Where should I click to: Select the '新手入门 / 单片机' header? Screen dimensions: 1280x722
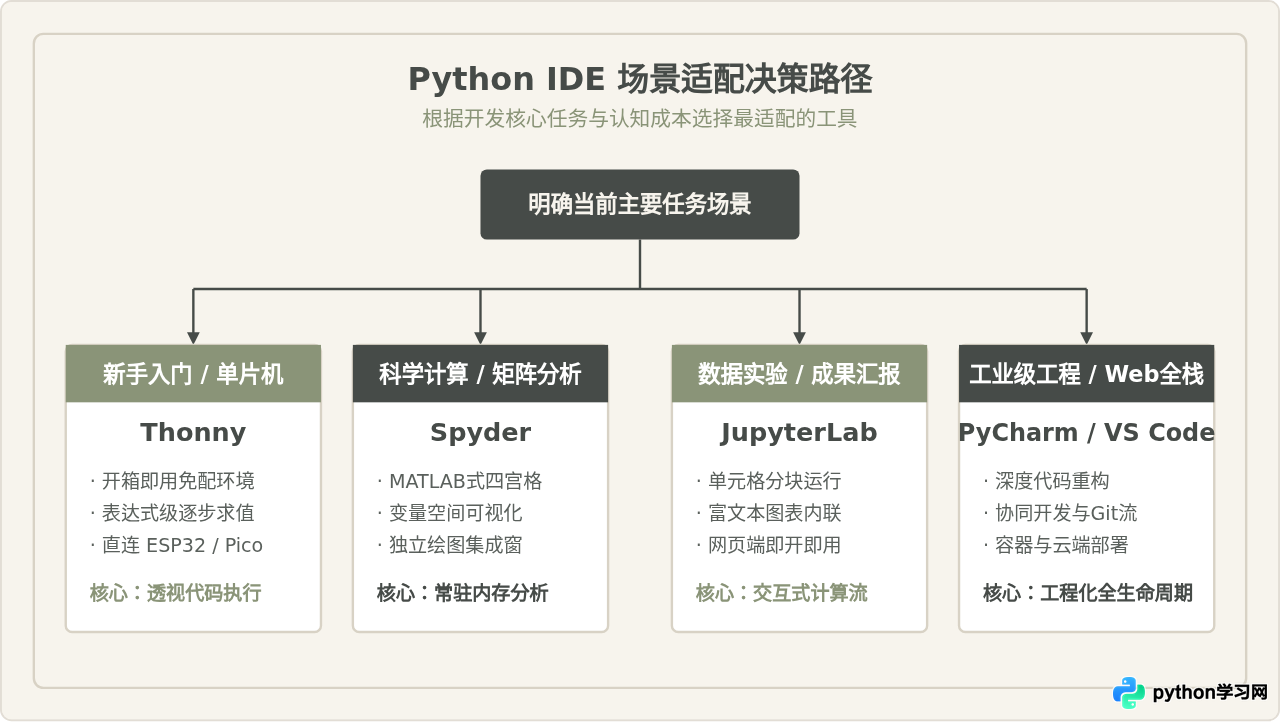[x=193, y=374]
